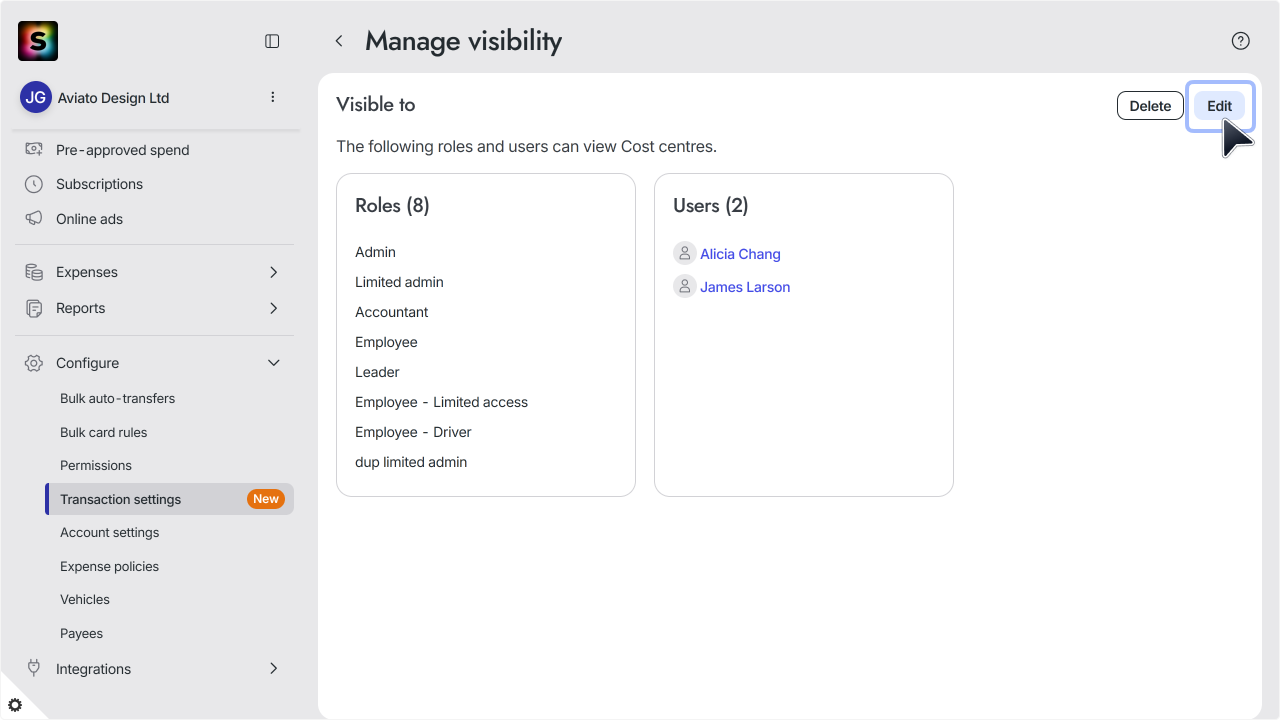The height and width of the screenshot is (720, 1280).
Task: Click the Employee role entry
Action: click(x=386, y=342)
